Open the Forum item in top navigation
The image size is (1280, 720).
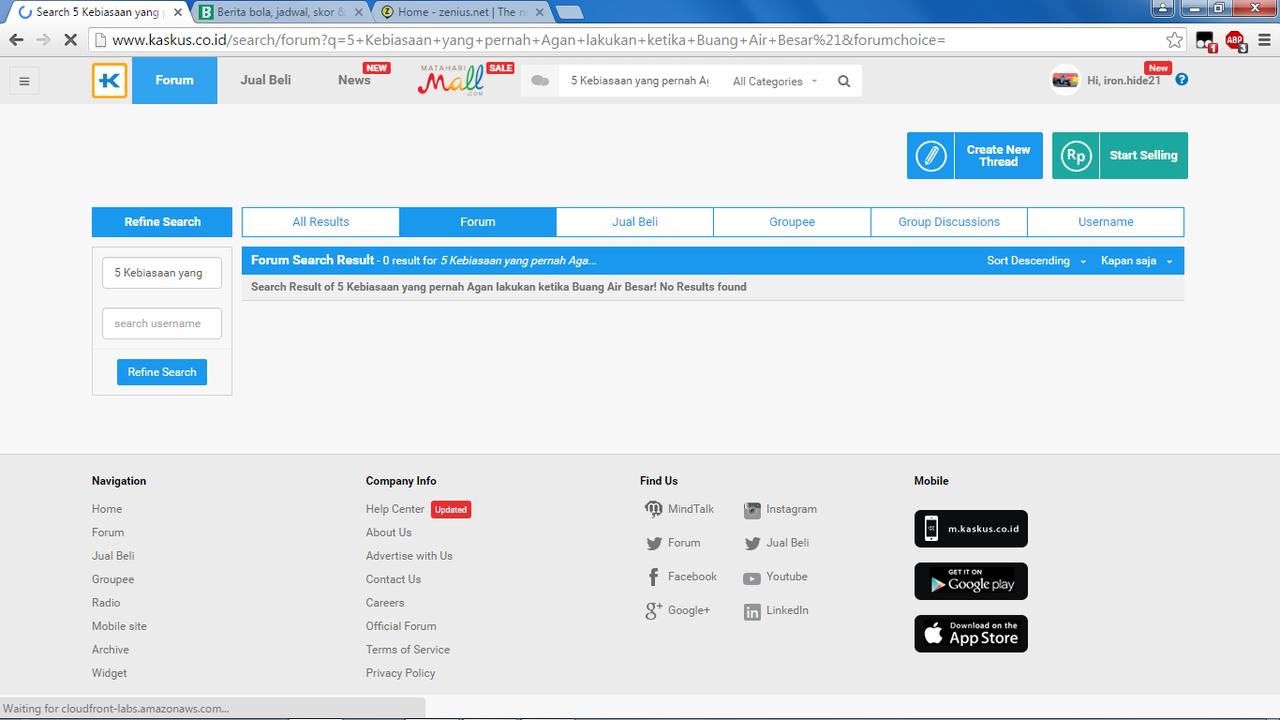click(174, 80)
